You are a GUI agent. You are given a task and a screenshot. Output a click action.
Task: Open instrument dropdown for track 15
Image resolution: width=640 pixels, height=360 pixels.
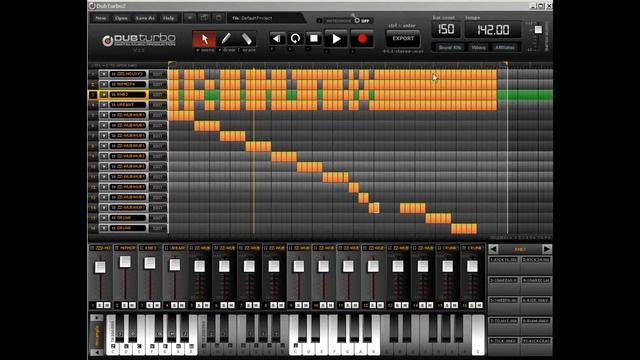(104, 218)
